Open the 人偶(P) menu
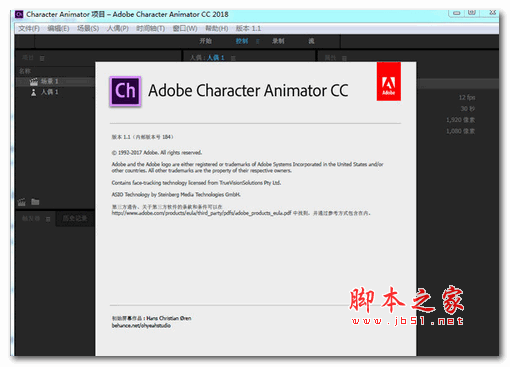The height and width of the screenshot is (367, 510). point(118,28)
